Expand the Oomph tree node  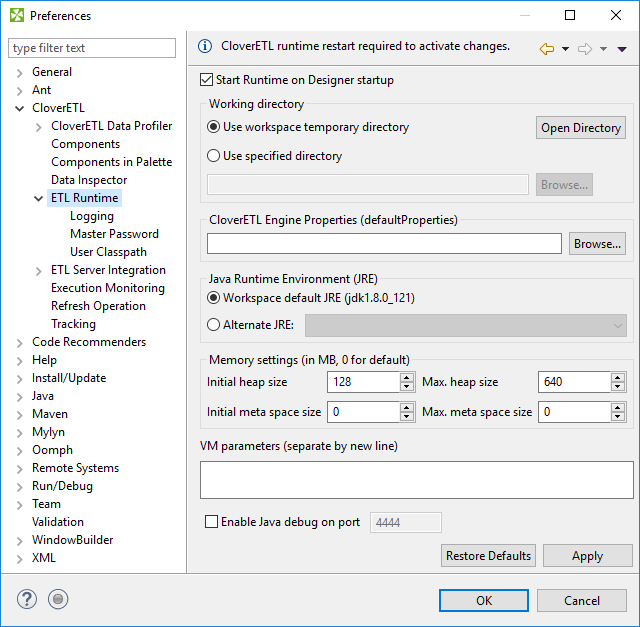[19, 451]
